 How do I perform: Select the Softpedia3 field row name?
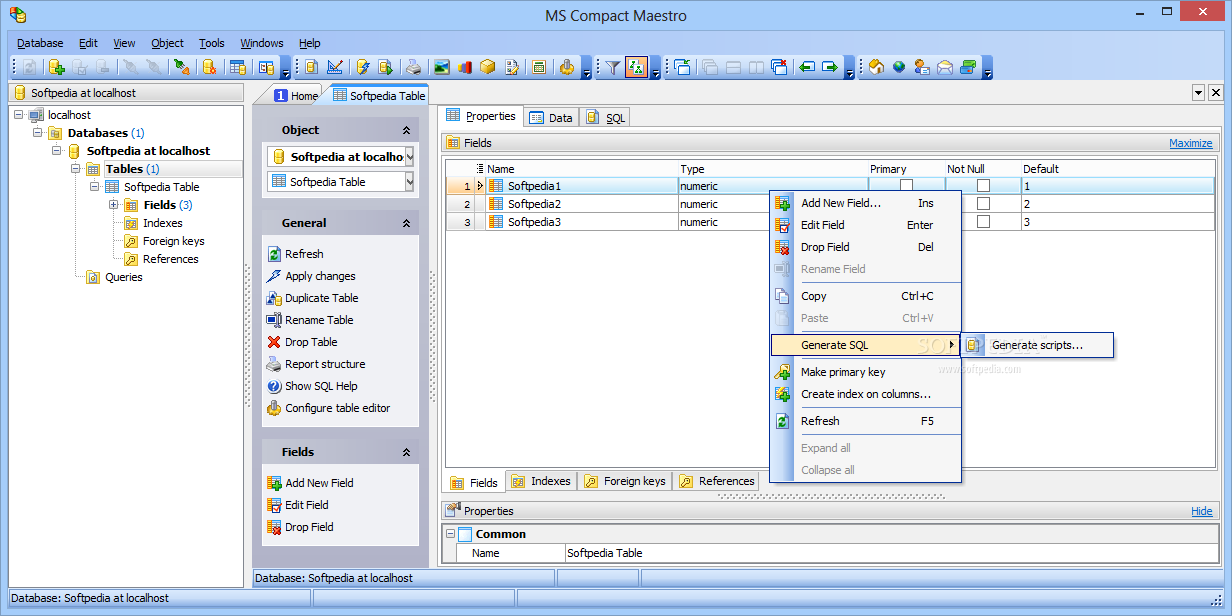534,222
